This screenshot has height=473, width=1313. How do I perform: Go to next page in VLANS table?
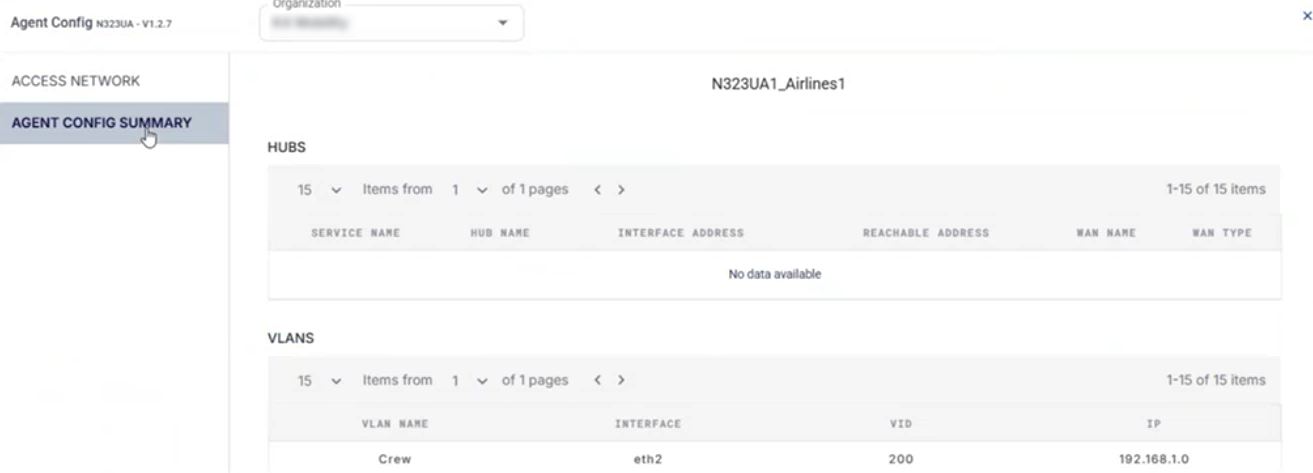[621, 381]
